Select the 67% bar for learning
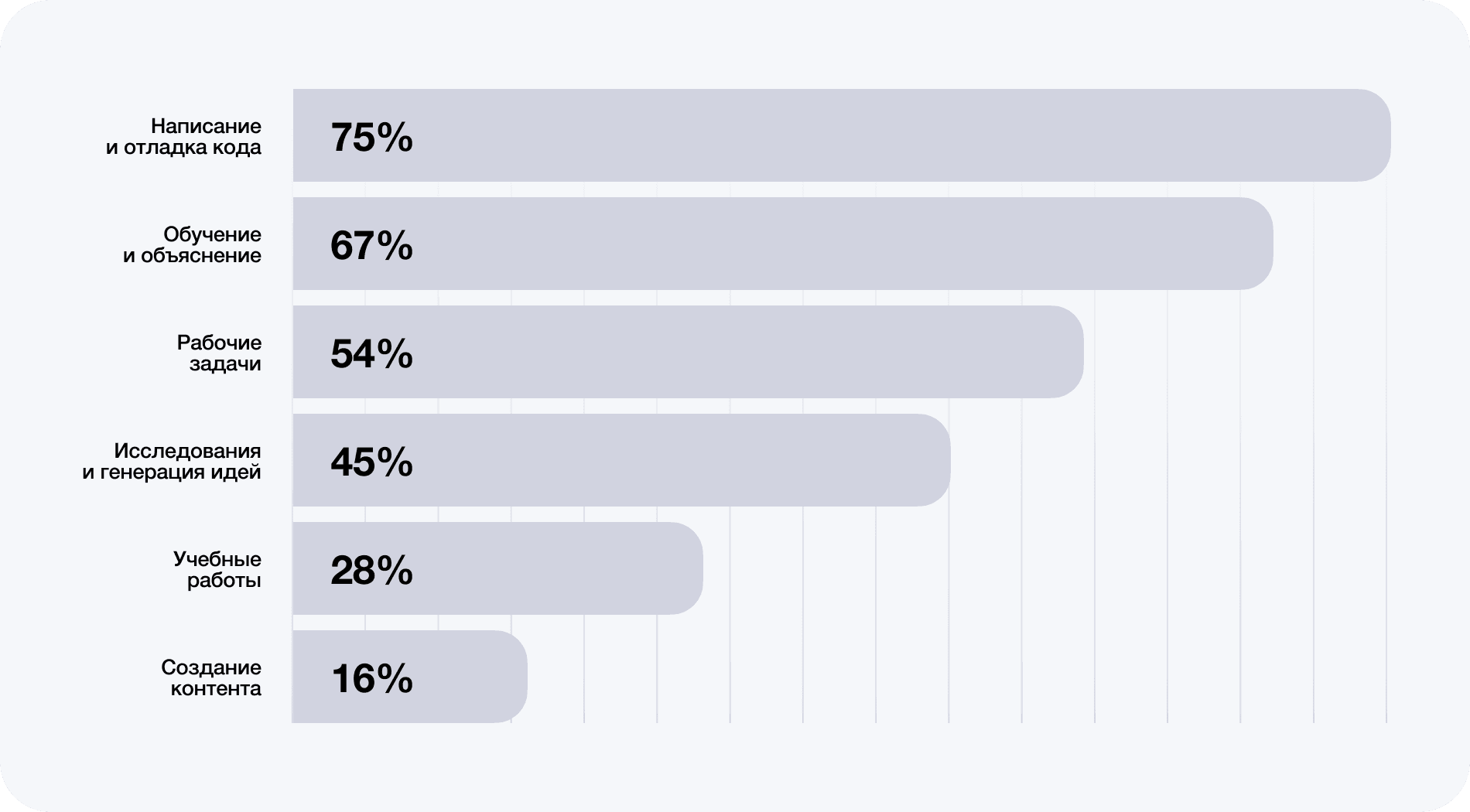The width and height of the screenshot is (1470, 812). pyautogui.click(x=783, y=244)
